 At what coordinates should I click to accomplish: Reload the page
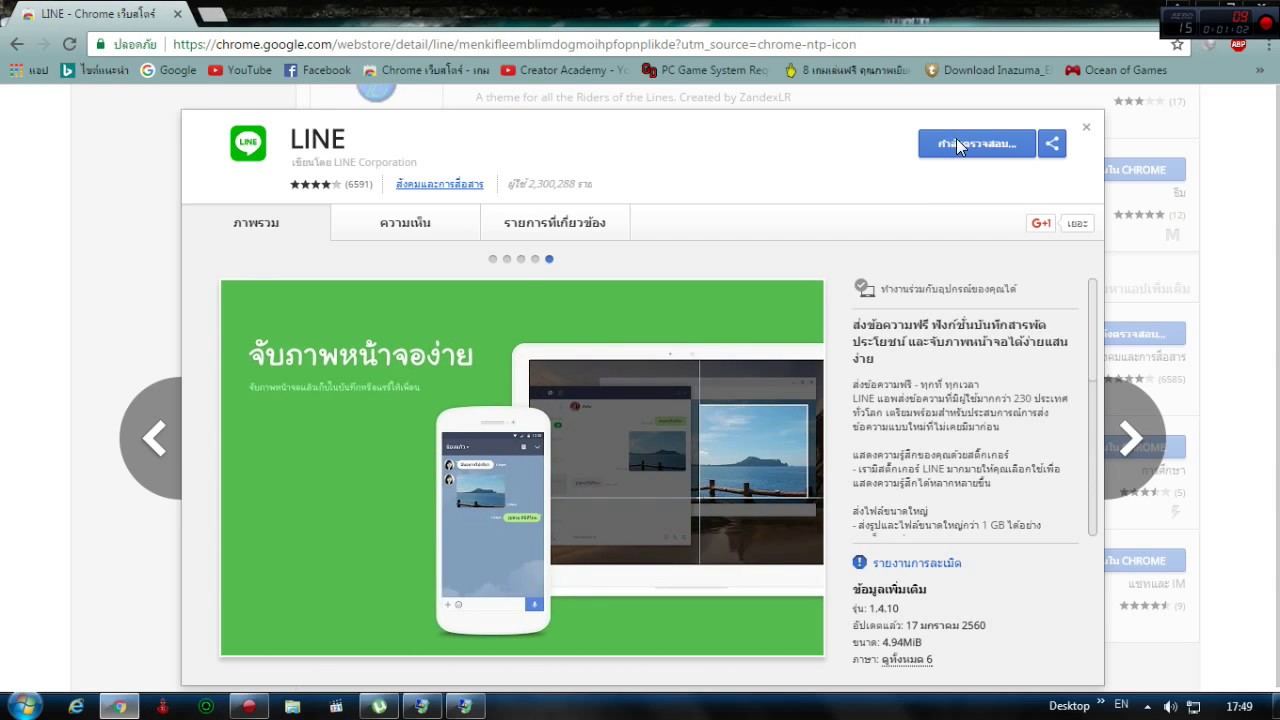tap(69, 44)
